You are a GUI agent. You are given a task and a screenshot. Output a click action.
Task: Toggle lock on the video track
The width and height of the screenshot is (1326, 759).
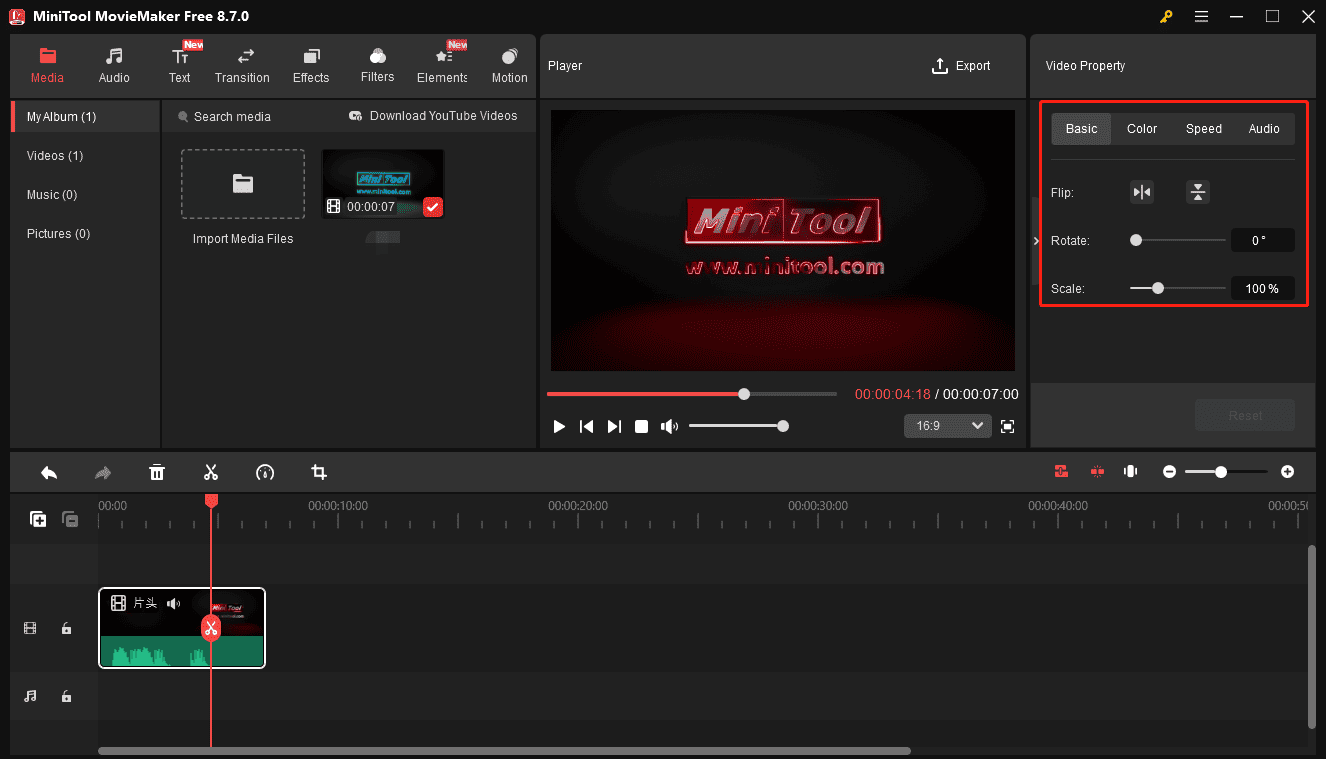point(66,628)
